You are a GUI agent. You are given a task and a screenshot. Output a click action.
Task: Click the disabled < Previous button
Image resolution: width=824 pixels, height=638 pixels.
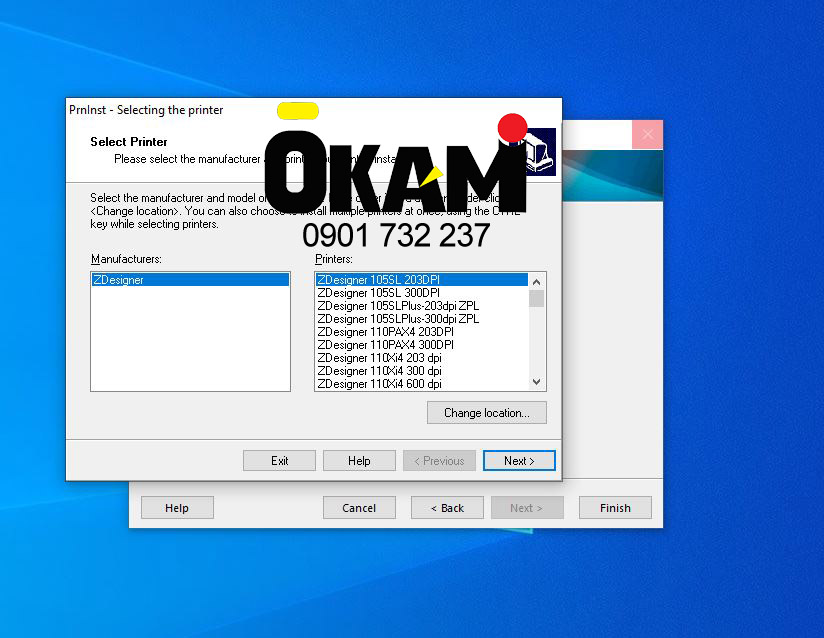[x=439, y=461]
